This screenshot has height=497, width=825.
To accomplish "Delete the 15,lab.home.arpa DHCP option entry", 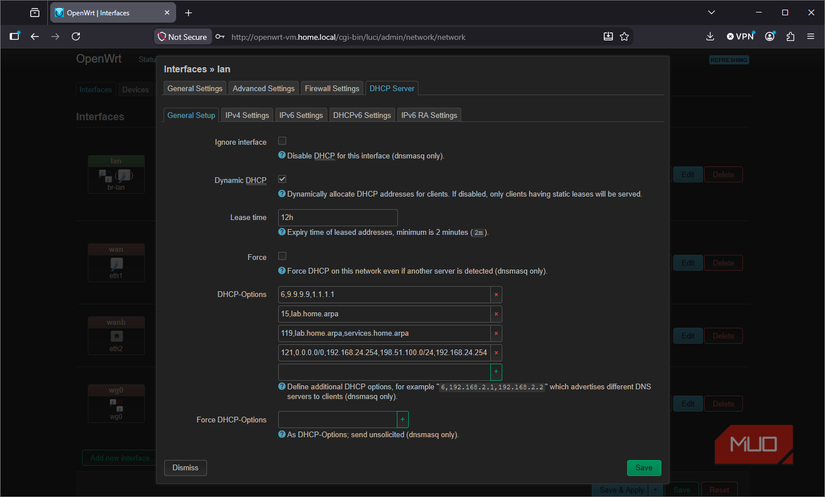I will 496,314.
